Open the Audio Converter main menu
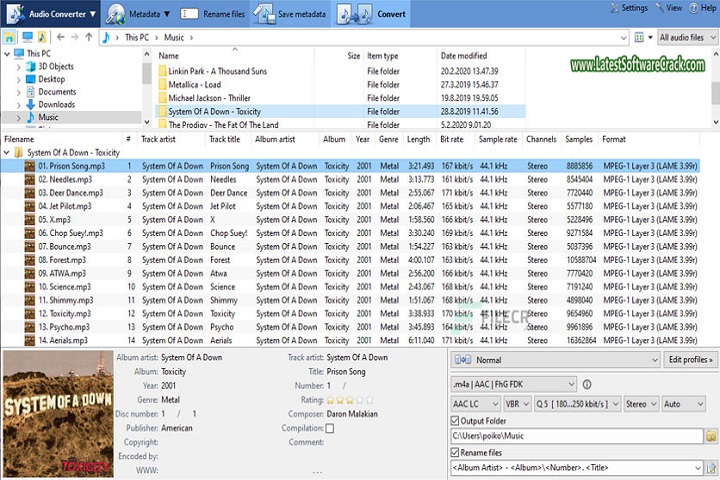The image size is (720, 480). (51, 14)
